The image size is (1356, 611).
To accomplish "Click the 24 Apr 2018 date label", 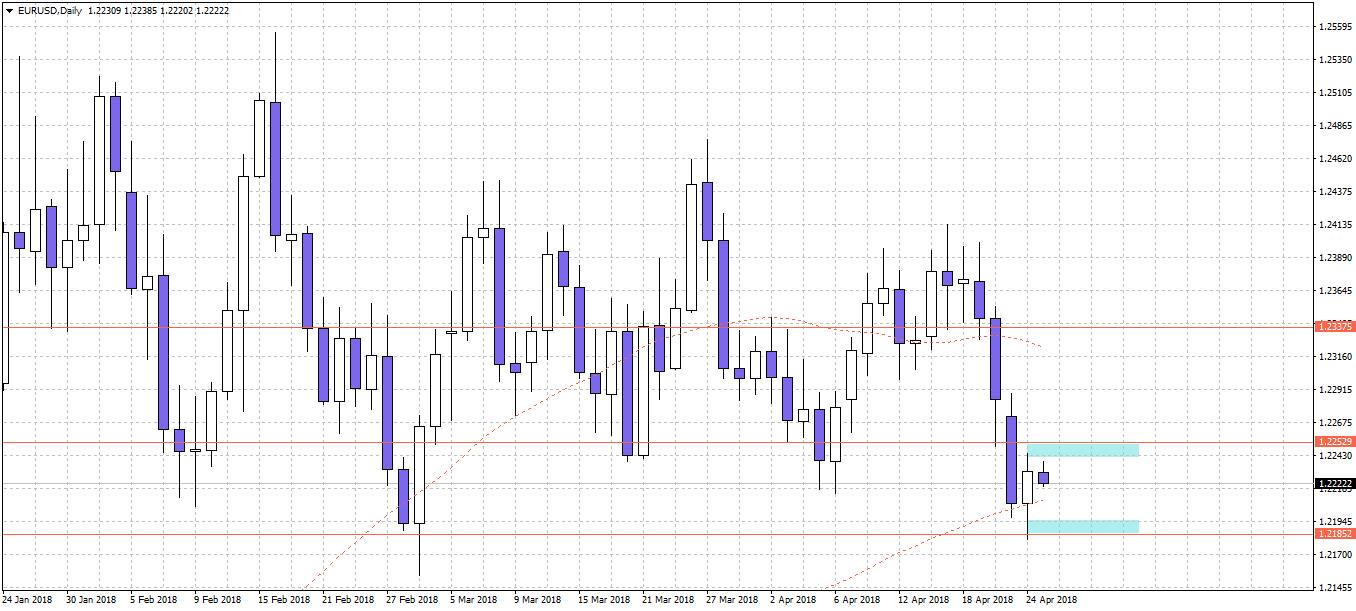I will coord(1051,600).
